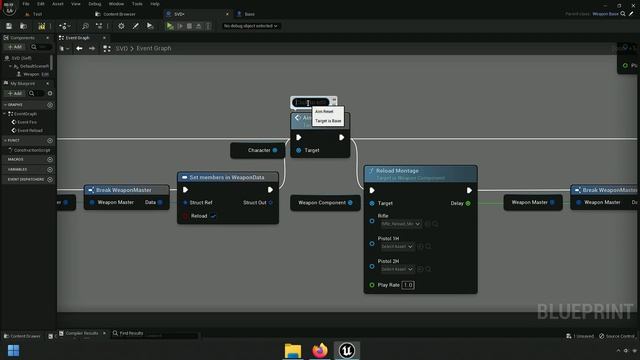Open the Find in Blueprint magnifier tool

tap(85, 26)
